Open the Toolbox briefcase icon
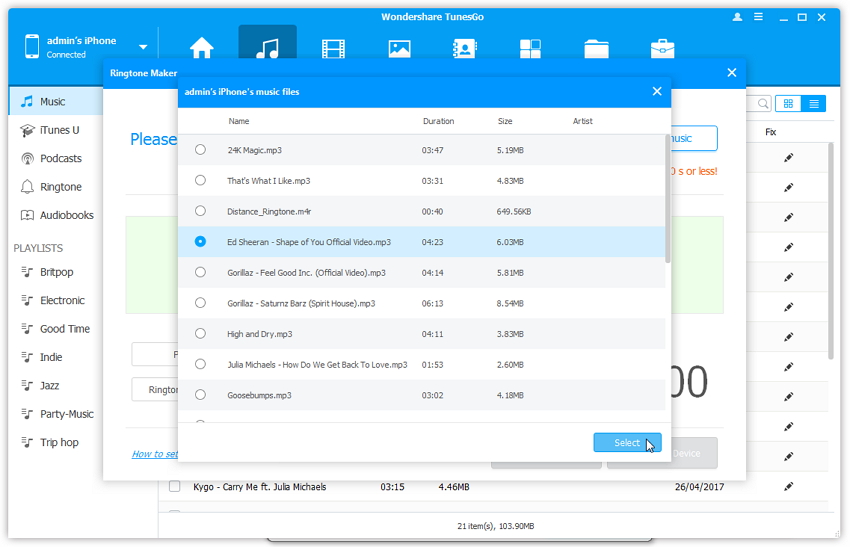The width and height of the screenshot is (850, 547). 662,47
